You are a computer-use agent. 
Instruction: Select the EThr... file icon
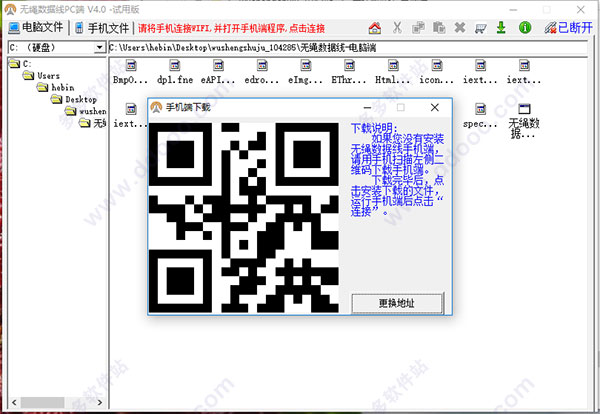(x=349, y=72)
